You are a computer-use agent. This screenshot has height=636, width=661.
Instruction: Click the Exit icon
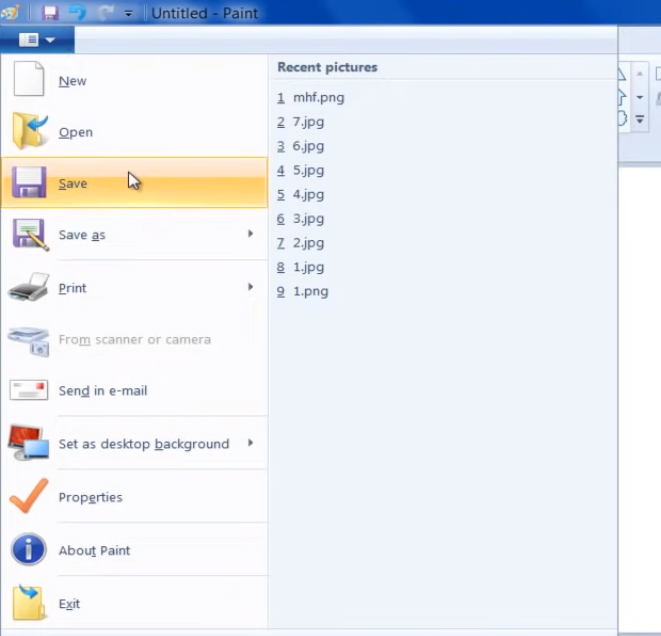coord(28,603)
